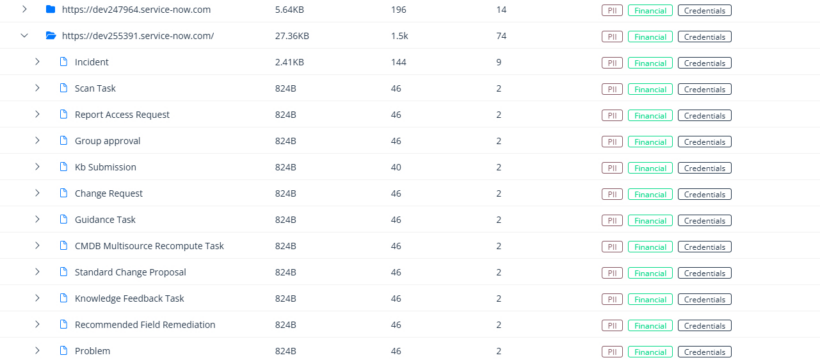Screen dimensions: 820x360
Task: Click the file icon beside Incident
Action: click(x=63, y=62)
